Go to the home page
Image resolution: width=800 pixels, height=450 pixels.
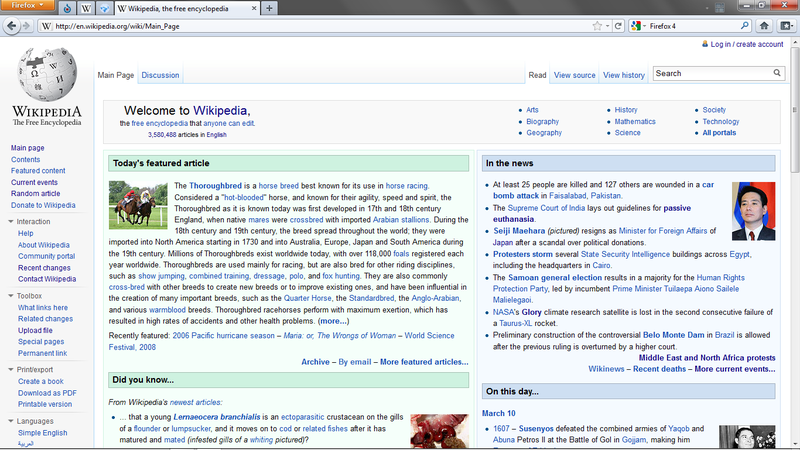click(764, 26)
